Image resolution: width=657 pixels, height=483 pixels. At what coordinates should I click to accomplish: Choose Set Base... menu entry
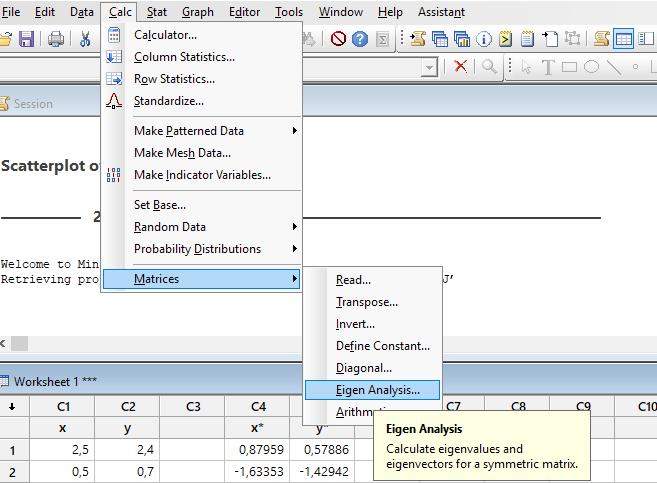click(x=202, y=205)
